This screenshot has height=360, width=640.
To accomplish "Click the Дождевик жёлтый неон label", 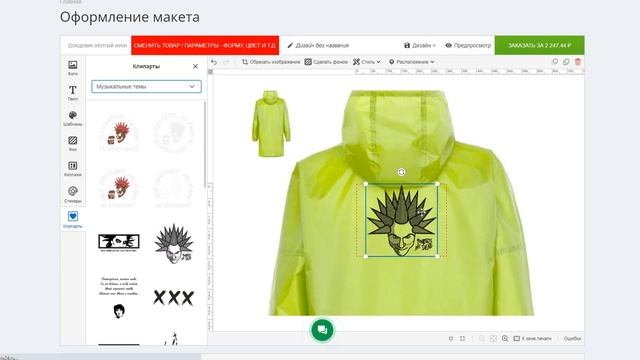I will point(97,45).
